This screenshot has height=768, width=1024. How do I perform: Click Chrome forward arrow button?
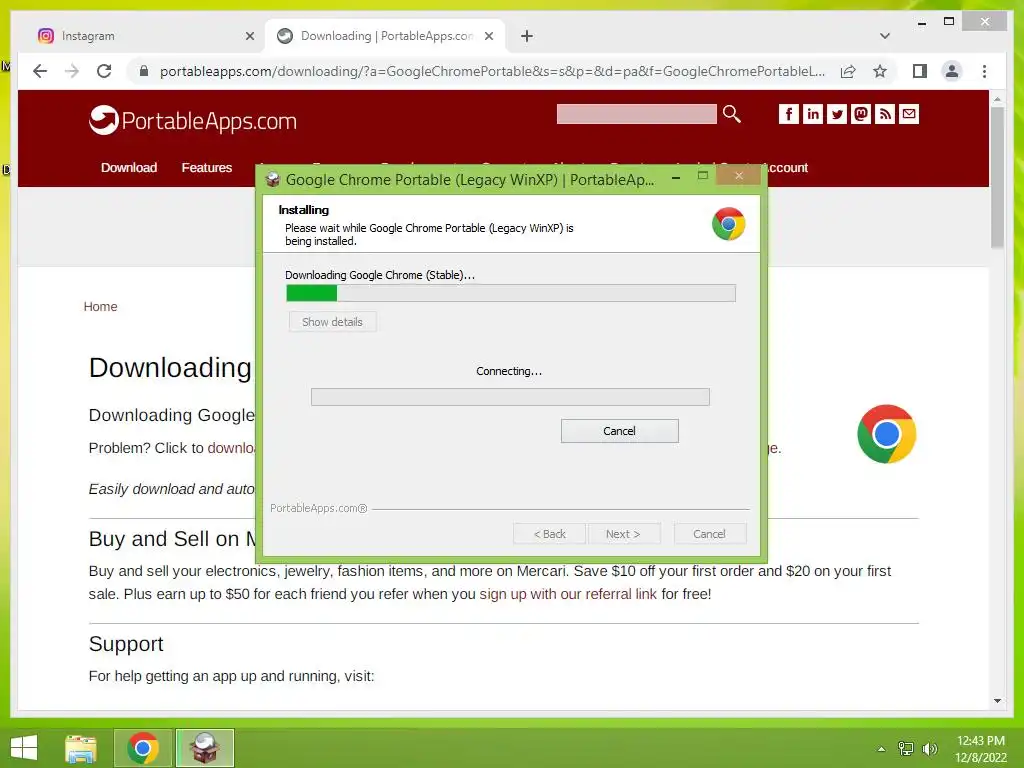pos(72,71)
